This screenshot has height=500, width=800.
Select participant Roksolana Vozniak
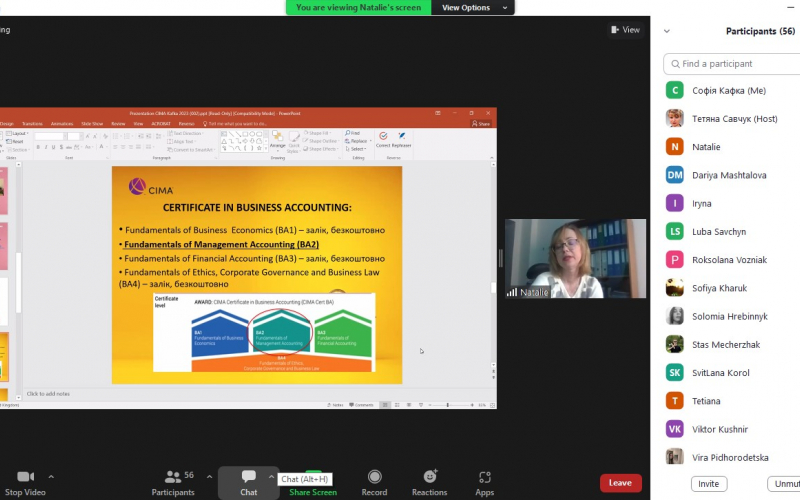coord(732,260)
